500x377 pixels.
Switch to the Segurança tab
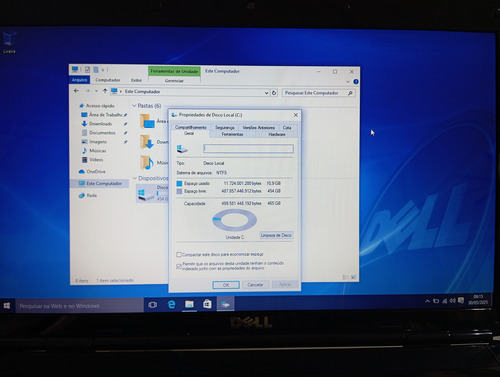225,128
